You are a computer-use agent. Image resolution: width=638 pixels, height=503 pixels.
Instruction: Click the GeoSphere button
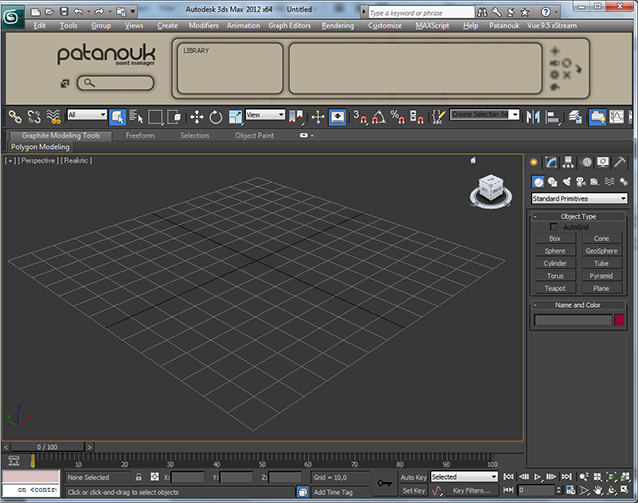tap(601, 251)
